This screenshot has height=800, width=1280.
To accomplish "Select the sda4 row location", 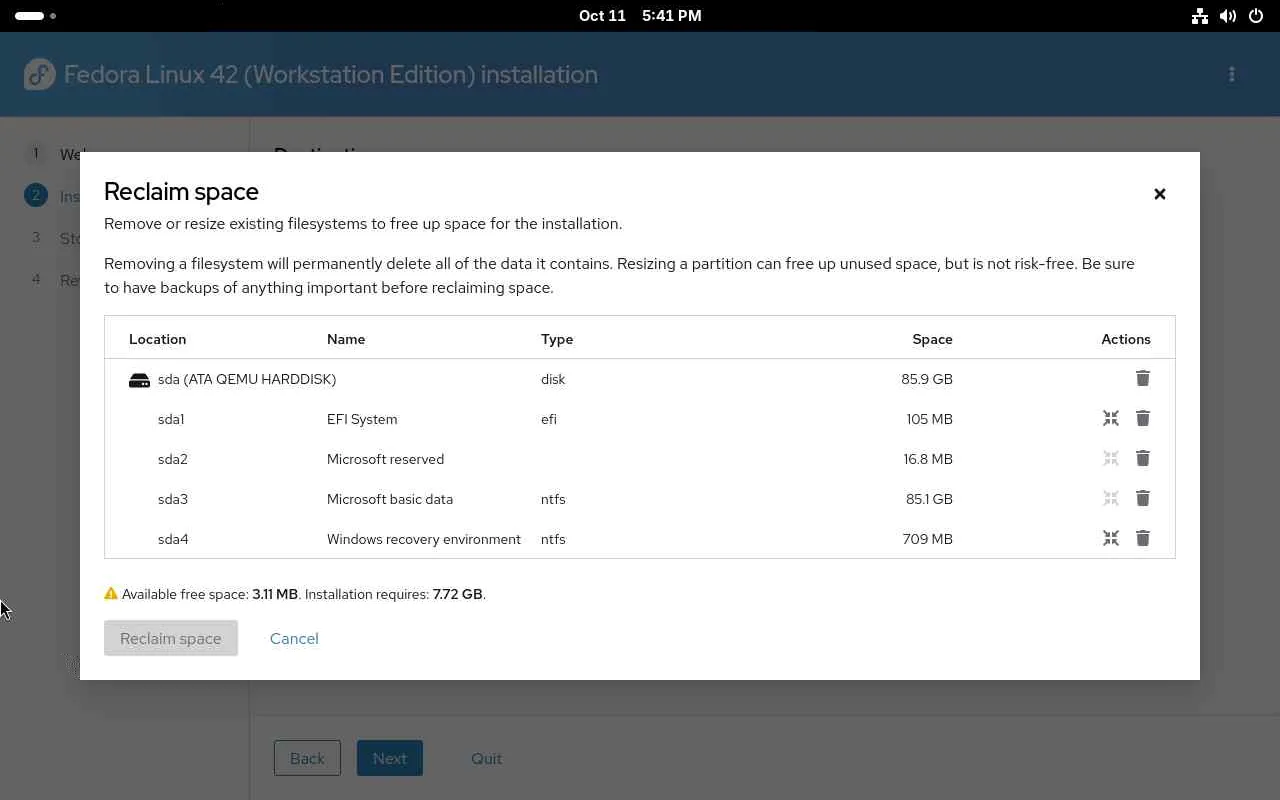I will (173, 539).
